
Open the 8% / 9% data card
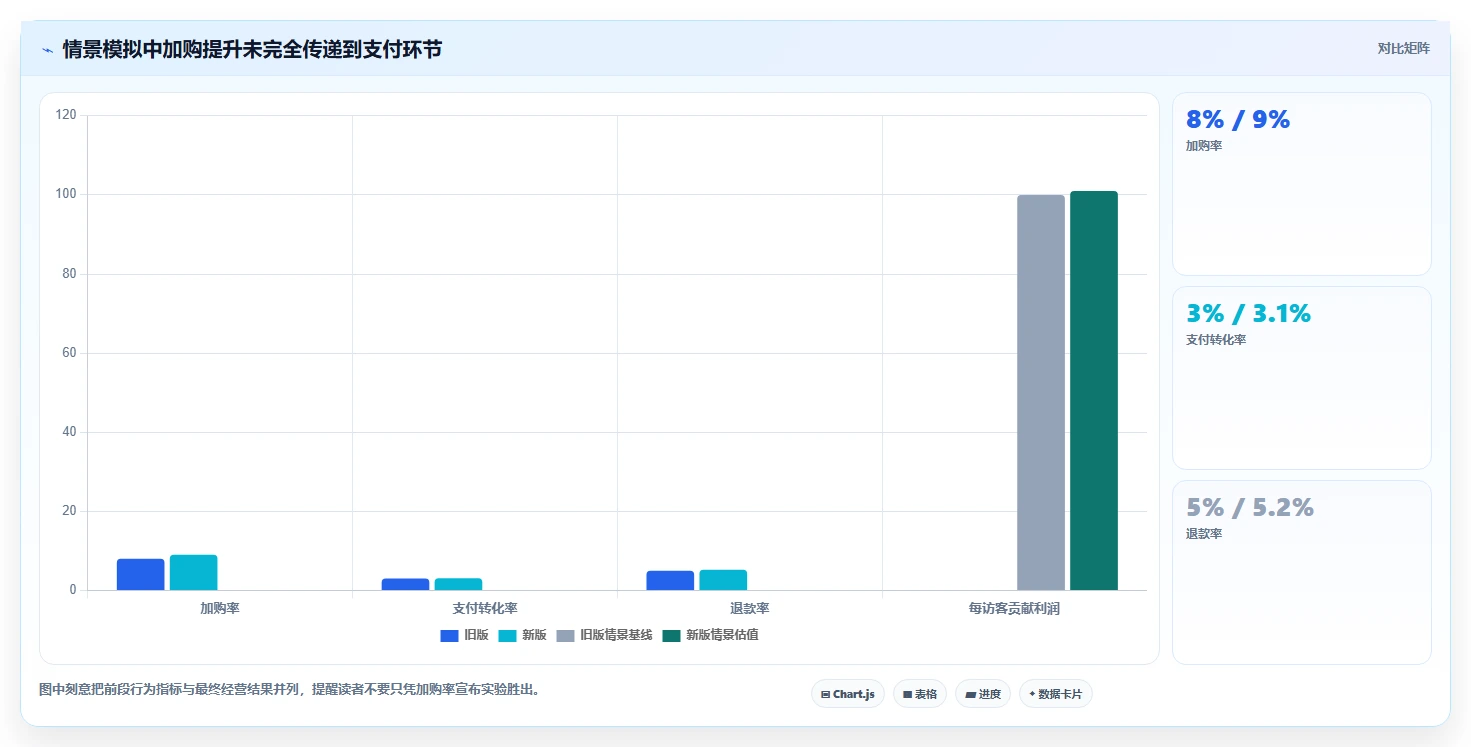click(x=1302, y=184)
